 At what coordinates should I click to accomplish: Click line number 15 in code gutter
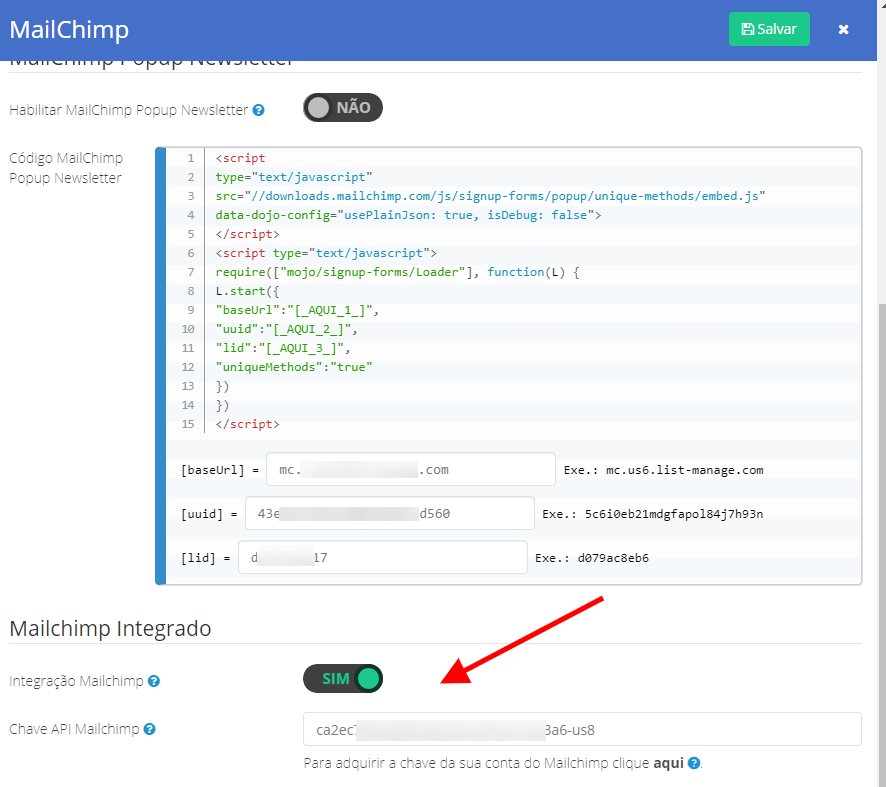188,424
